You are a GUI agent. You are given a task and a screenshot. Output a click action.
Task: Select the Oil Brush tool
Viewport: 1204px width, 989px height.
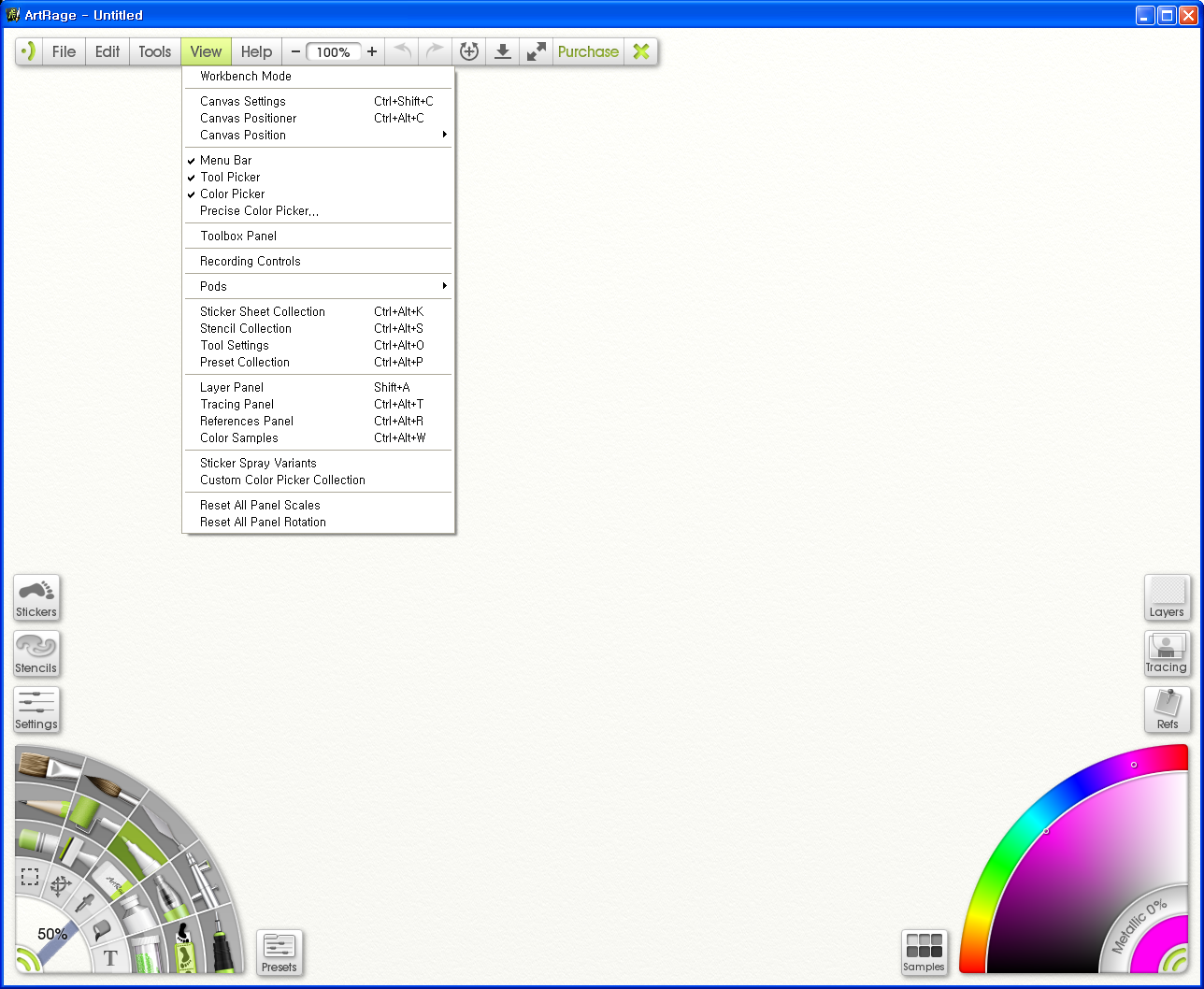49,766
